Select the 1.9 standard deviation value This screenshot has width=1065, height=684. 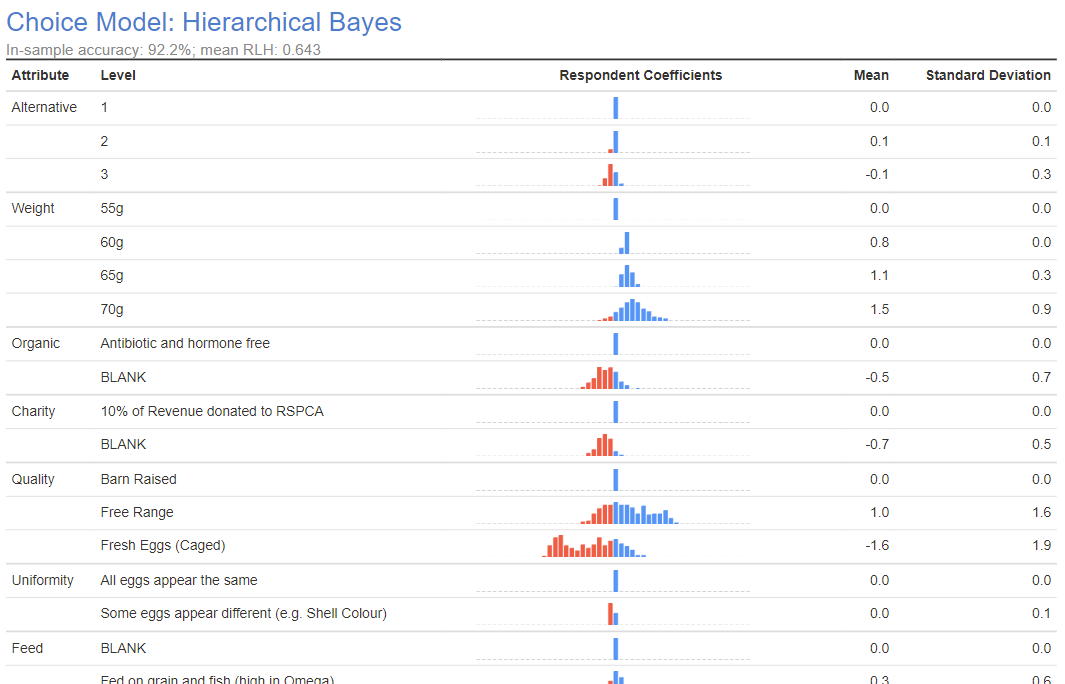tap(1042, 546)
